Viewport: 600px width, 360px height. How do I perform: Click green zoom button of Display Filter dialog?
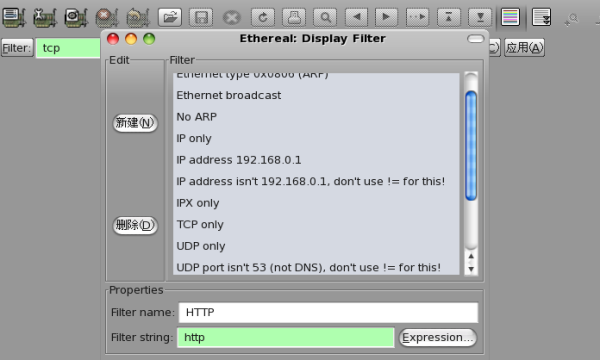(149, 39)
